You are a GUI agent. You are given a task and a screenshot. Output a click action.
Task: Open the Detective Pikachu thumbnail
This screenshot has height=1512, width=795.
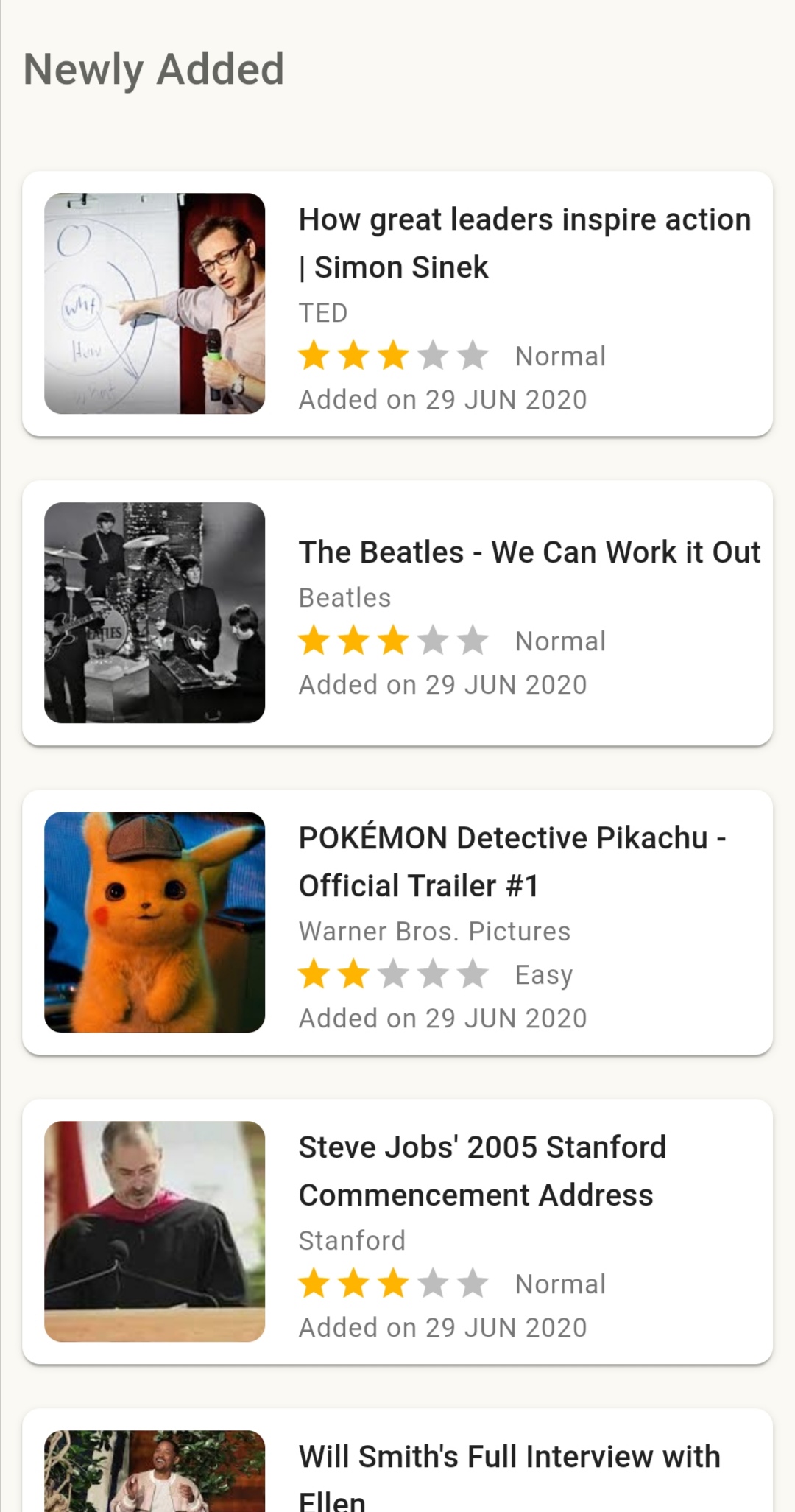155,922
